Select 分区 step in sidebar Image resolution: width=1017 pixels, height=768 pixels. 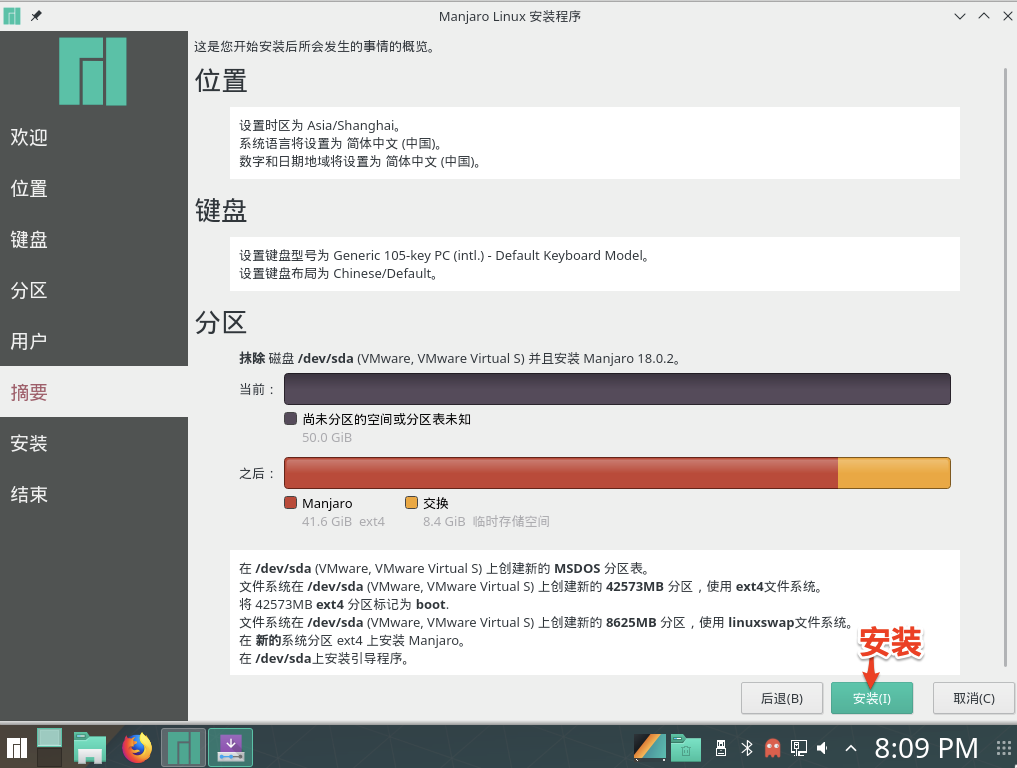tap(94, 290)
